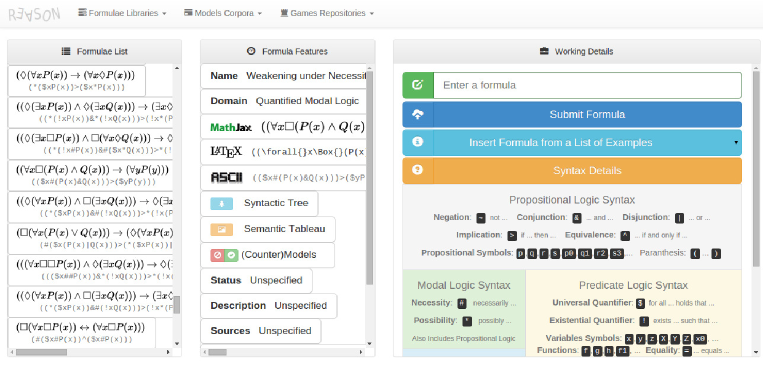The width and height of the screenshot is (763, 365).
Task: Click the Possibility * key symbol
Action: click(467, 321)
